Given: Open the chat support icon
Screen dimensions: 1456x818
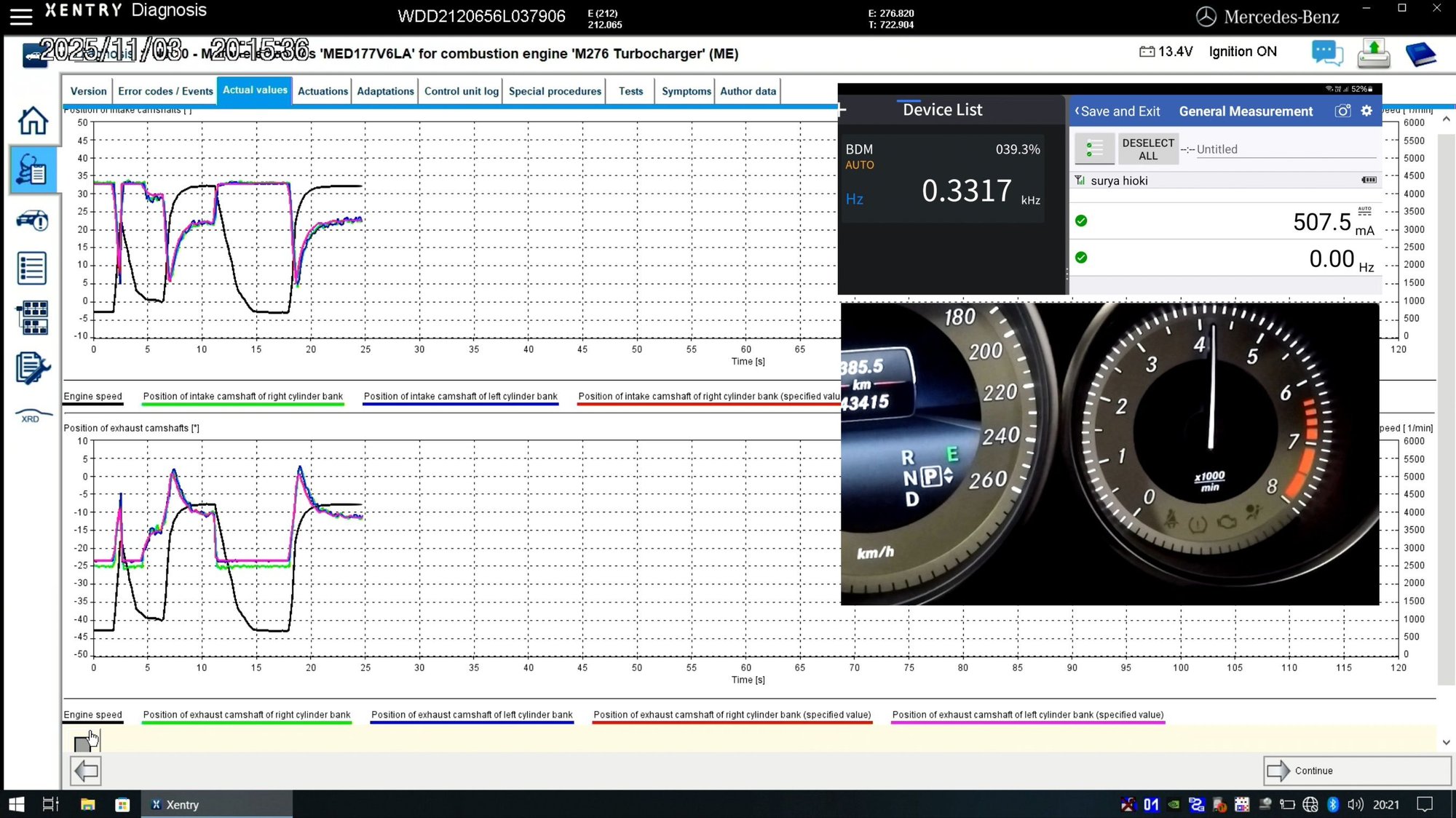Looking at the screenshot, I should pos(1326,53).
